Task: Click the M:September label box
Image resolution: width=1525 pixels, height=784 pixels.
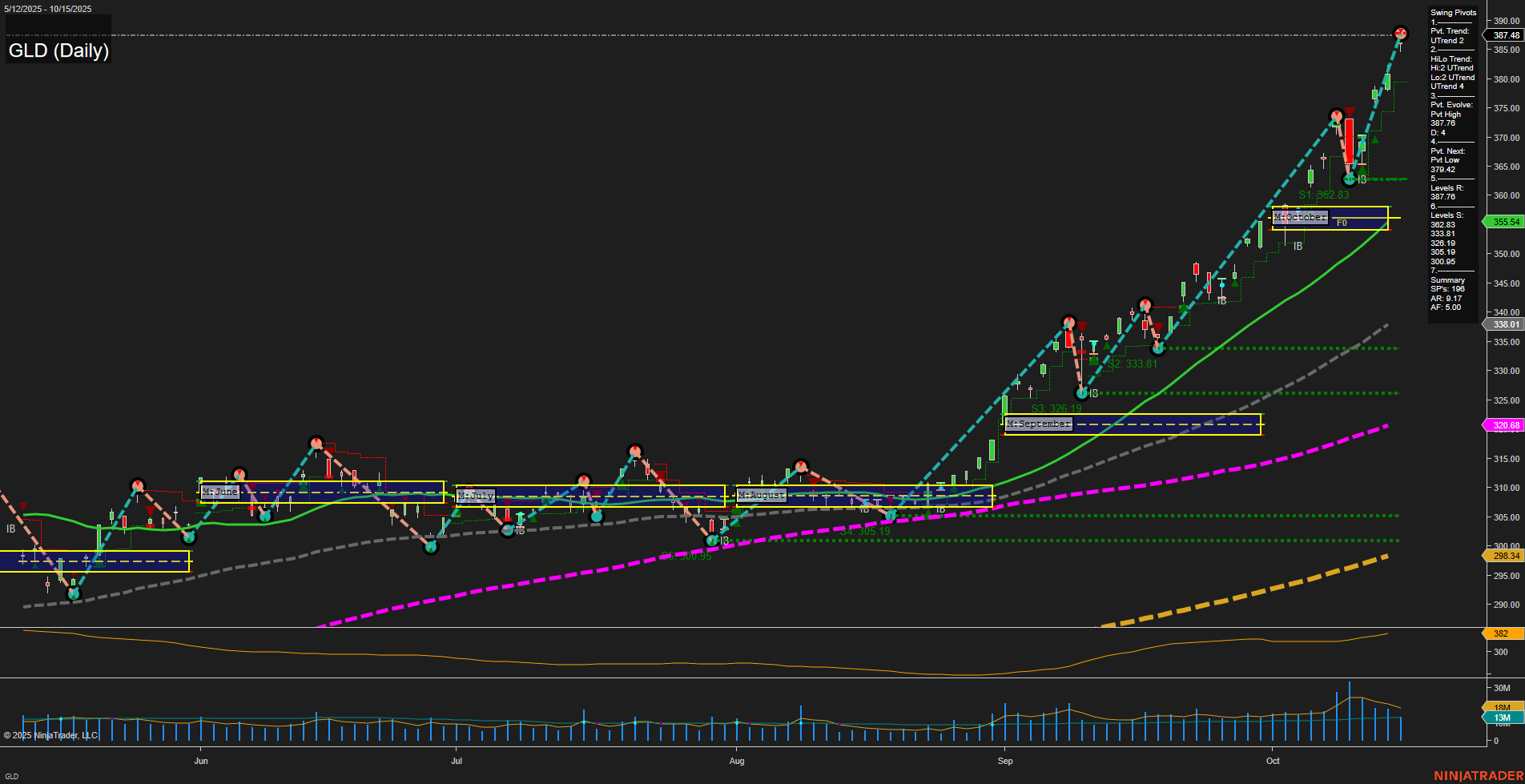Action: 1038,424
